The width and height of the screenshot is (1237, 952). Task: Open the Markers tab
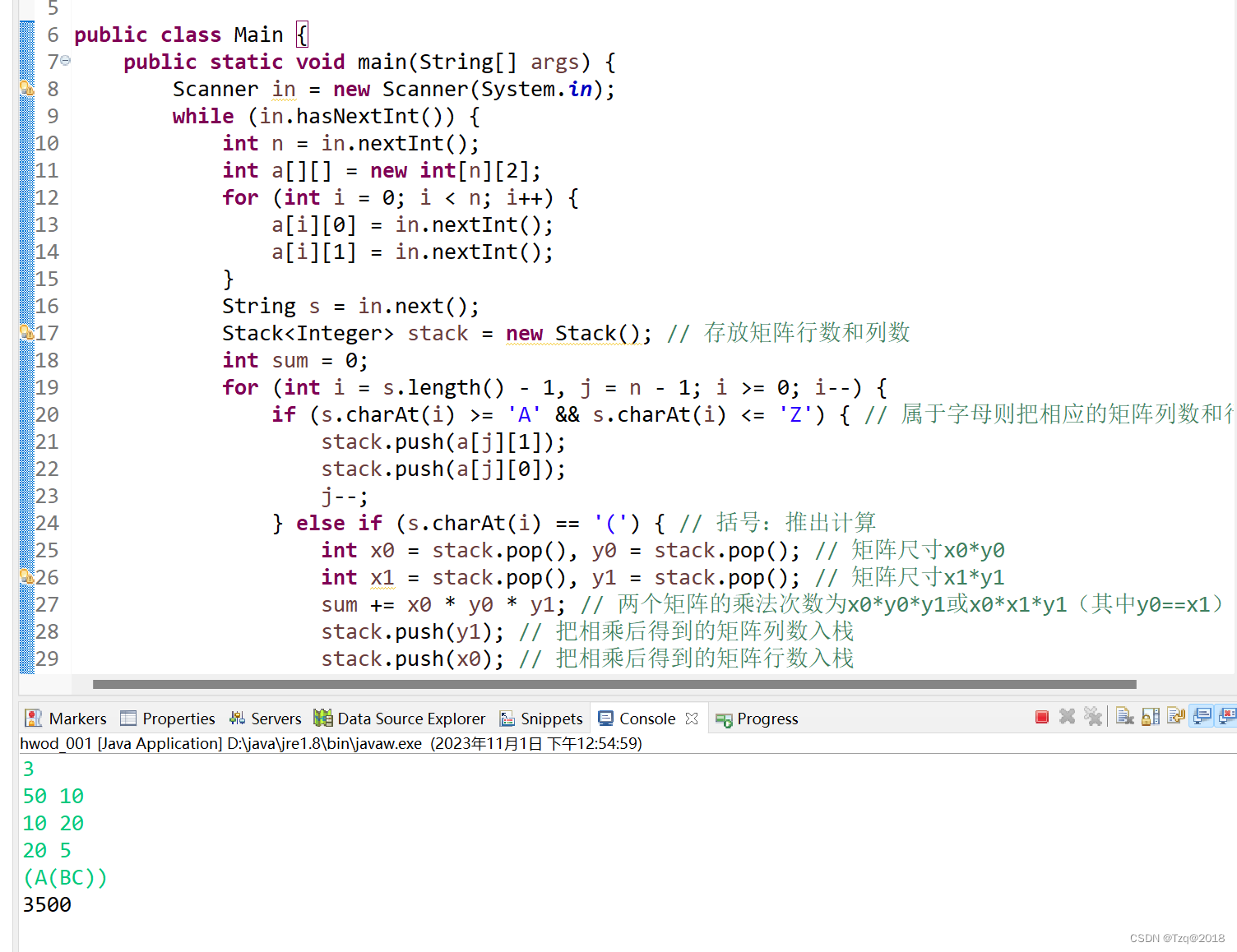(66, 719)
